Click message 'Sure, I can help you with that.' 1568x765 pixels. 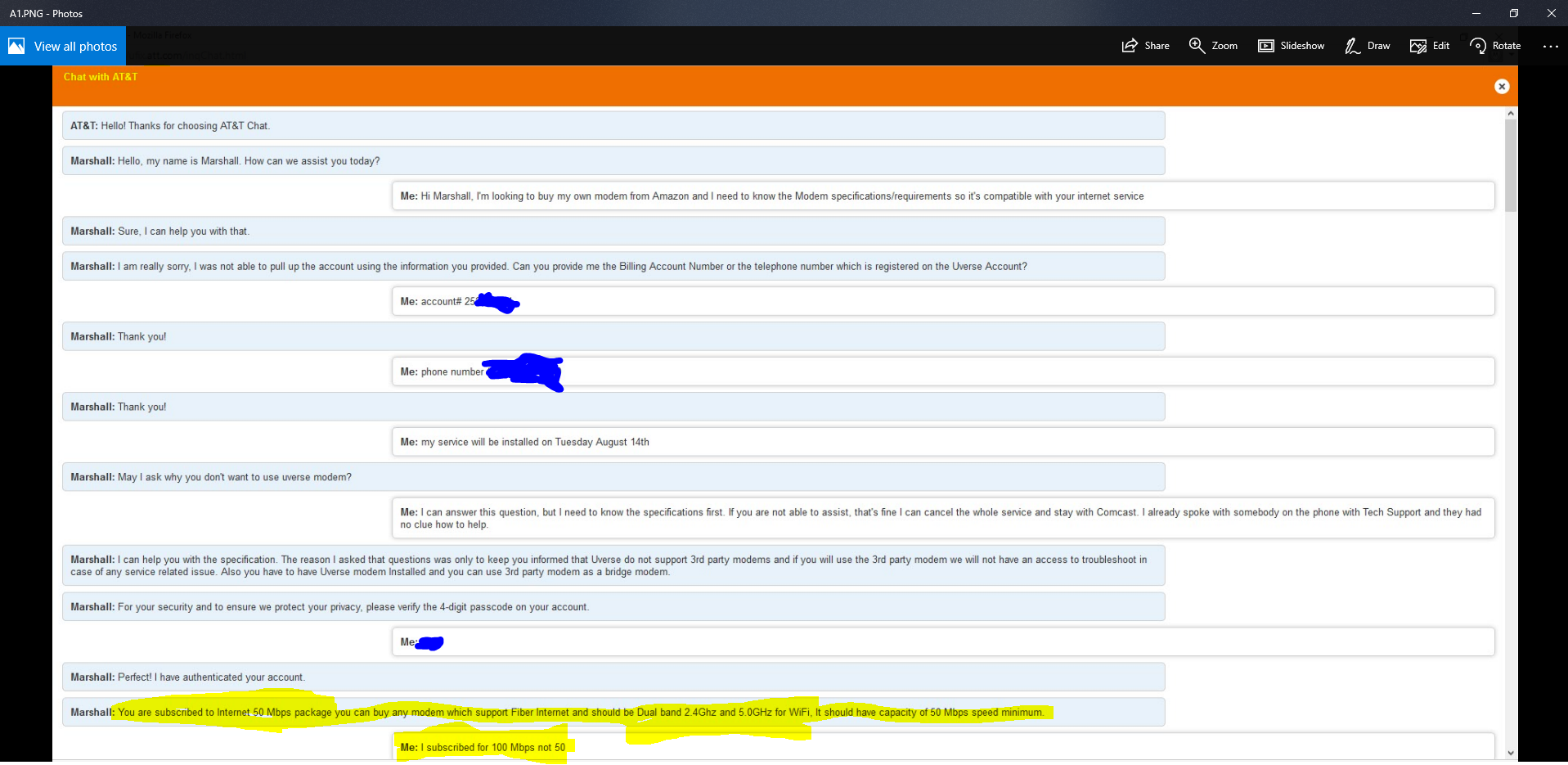coord(613,232)
